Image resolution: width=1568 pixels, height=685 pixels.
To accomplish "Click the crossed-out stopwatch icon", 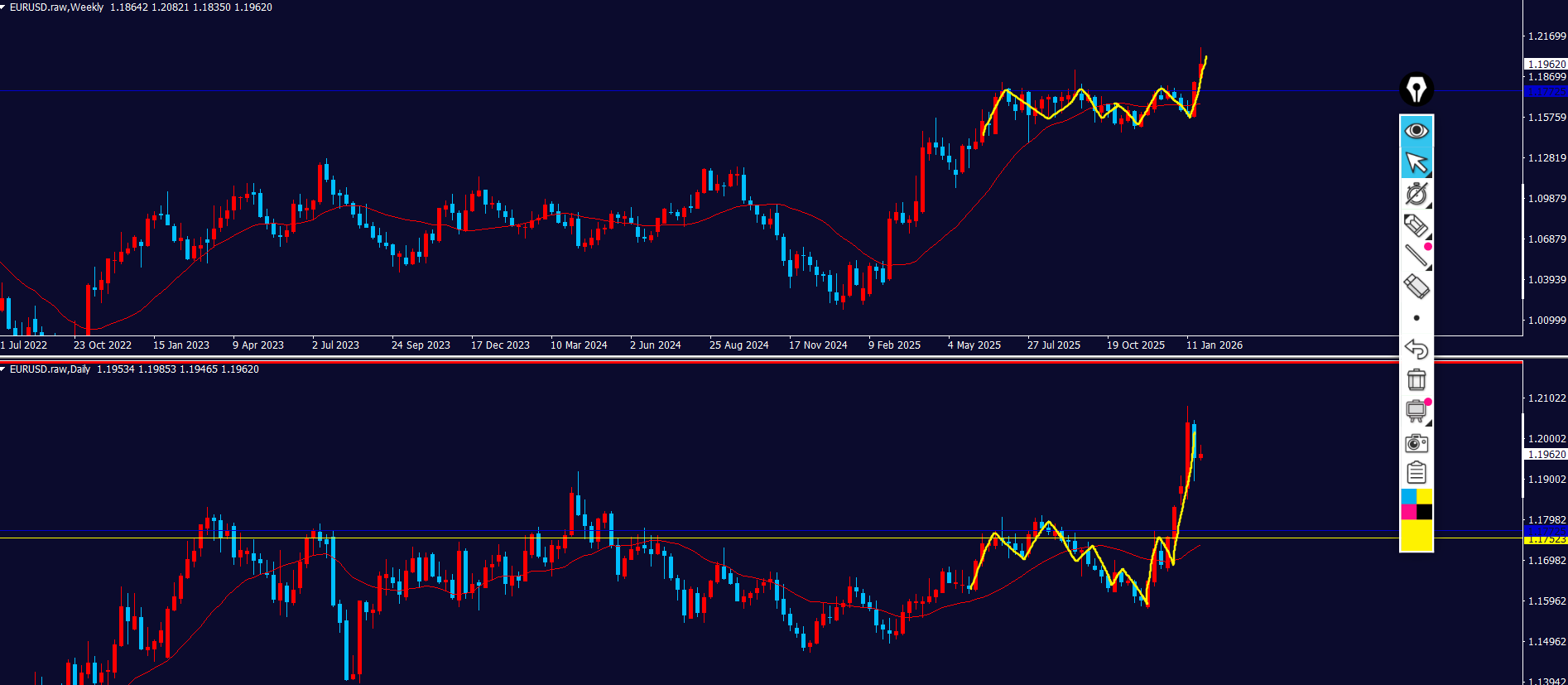I will [1416, 194].
